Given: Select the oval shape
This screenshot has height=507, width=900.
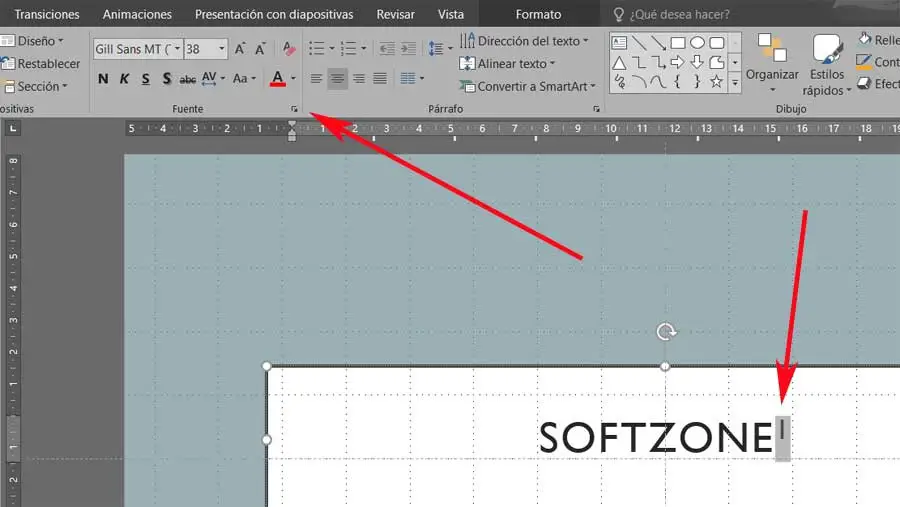Looking at the screenshot, I should (697, 42).
